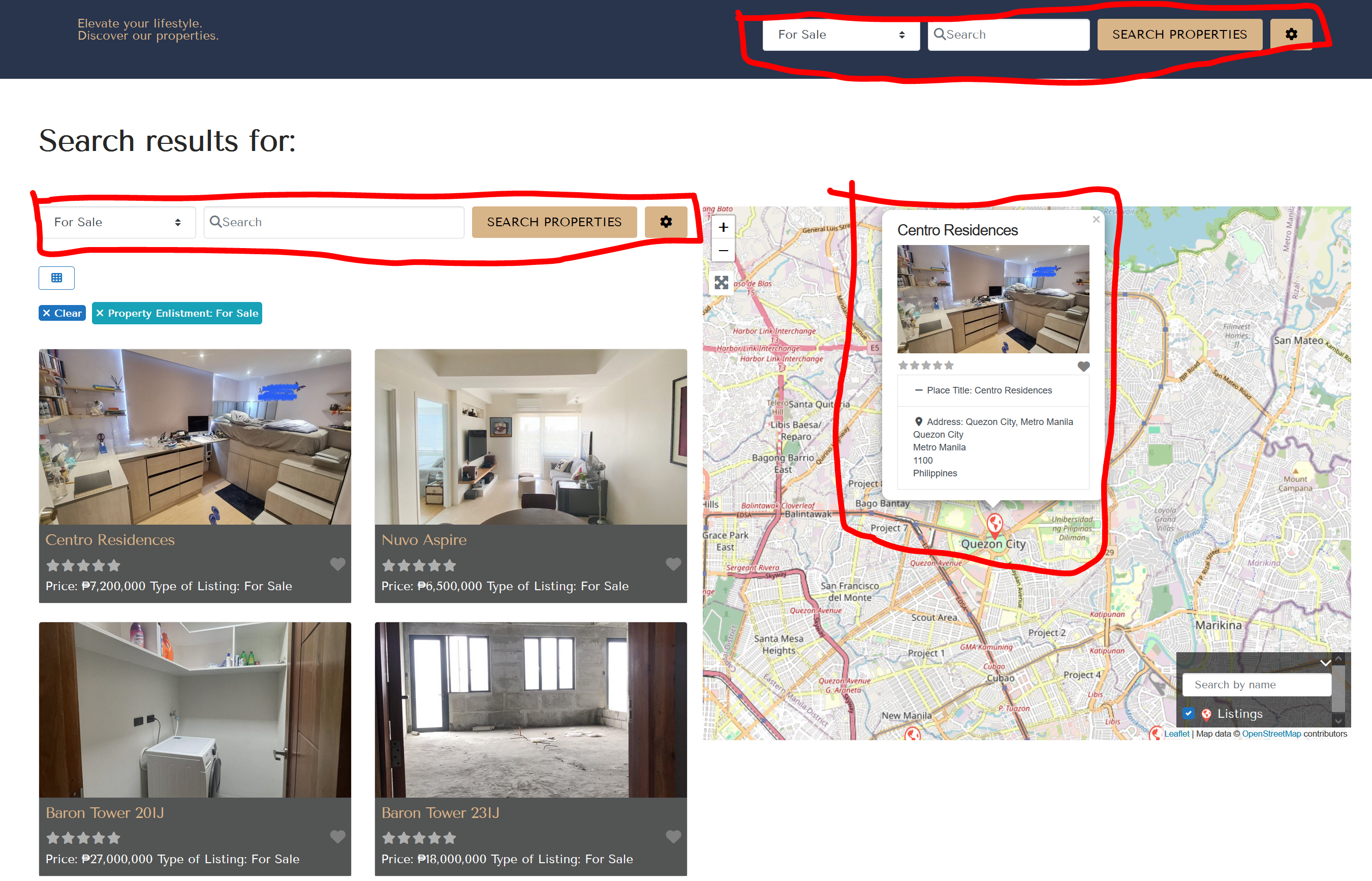Click the results Search Properties button
1372x881 pixels.
[x=554, y=222]
